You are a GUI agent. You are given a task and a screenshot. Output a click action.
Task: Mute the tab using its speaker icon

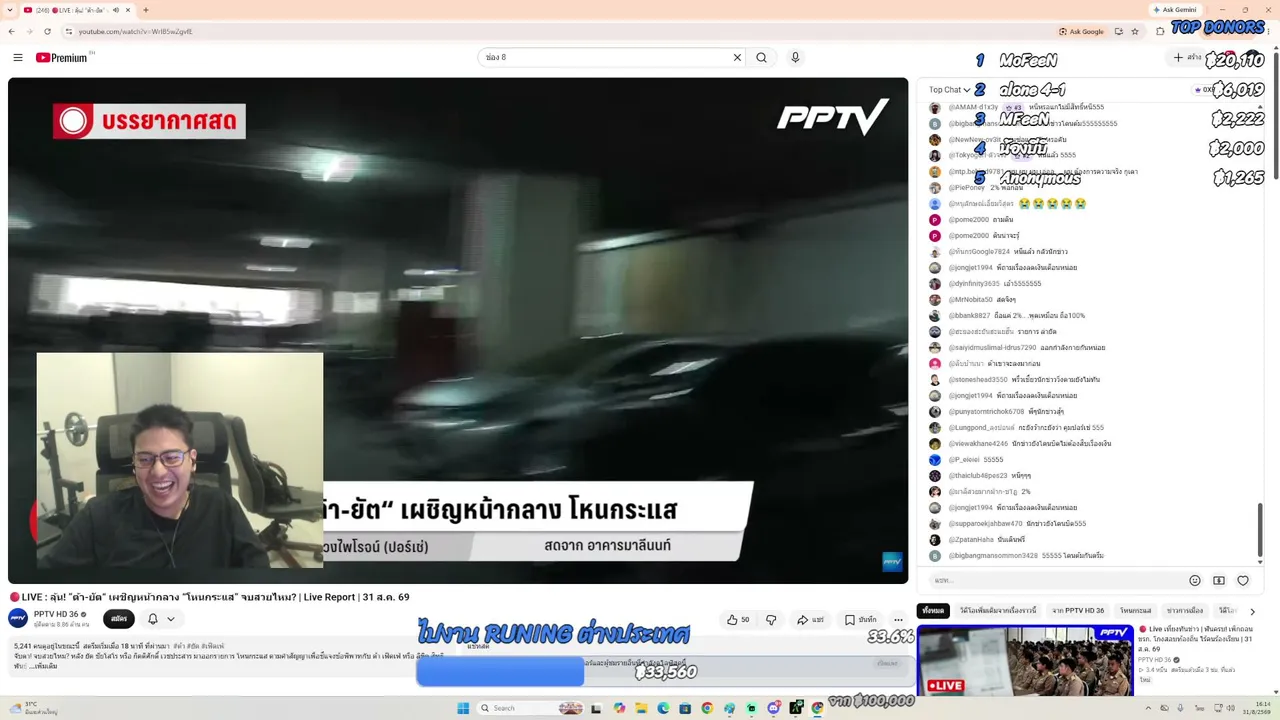tap(116, 10)
